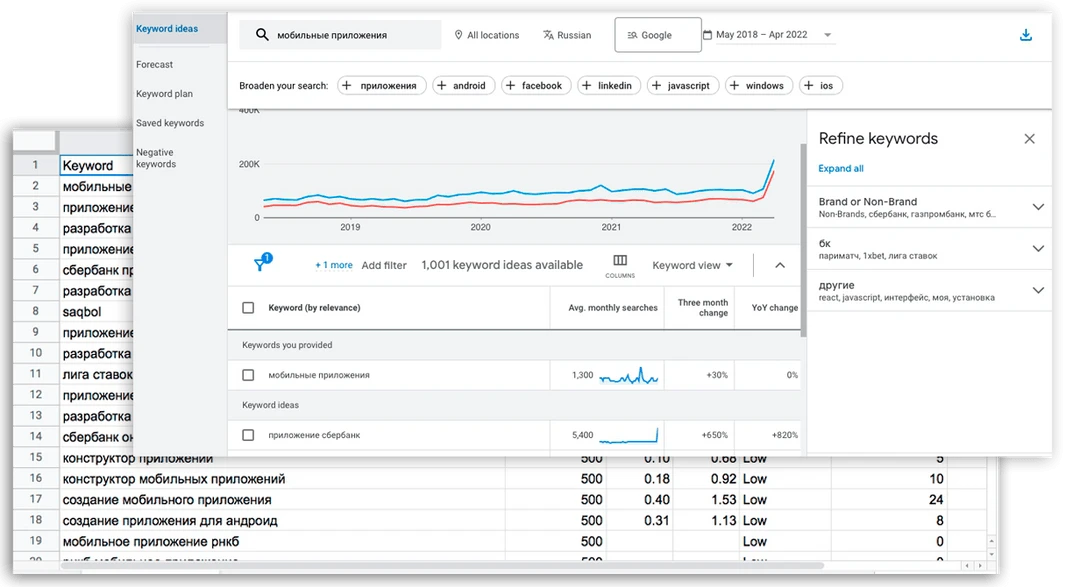Switch to Forecast in the sidebar

(x=157, y=62)
